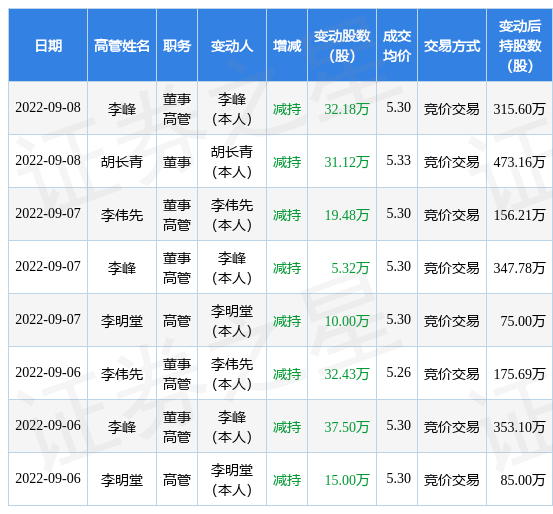Click the 32.18万 changed shares value
The width and height of the screenshot is (553, 514).
pos(346,109)
